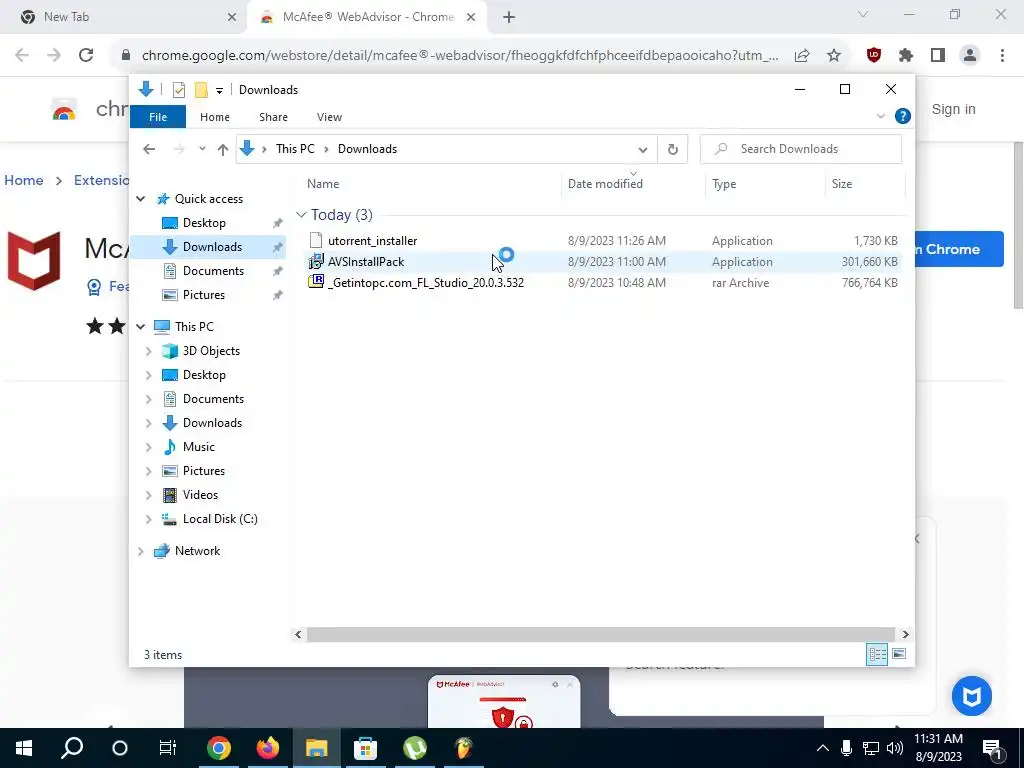Expand the ribbon with the chevron

[x=880, y=116]
